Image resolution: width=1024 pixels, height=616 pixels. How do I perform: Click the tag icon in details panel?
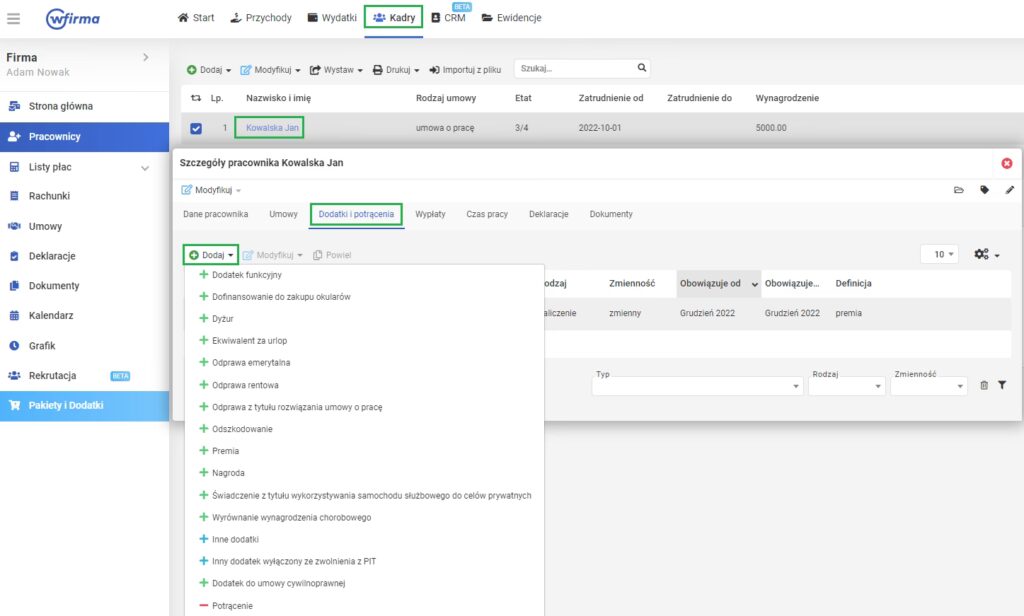[x=984, y=190]
